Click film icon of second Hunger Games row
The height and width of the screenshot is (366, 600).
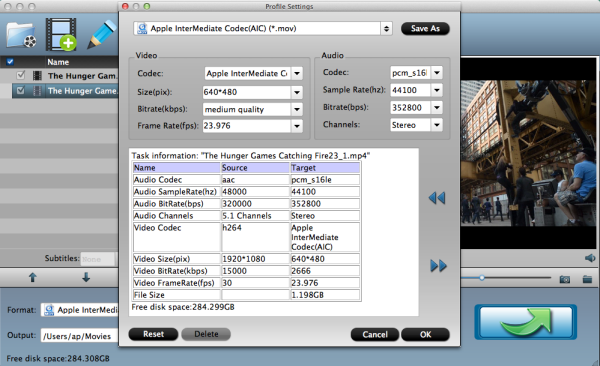point(37,91)
